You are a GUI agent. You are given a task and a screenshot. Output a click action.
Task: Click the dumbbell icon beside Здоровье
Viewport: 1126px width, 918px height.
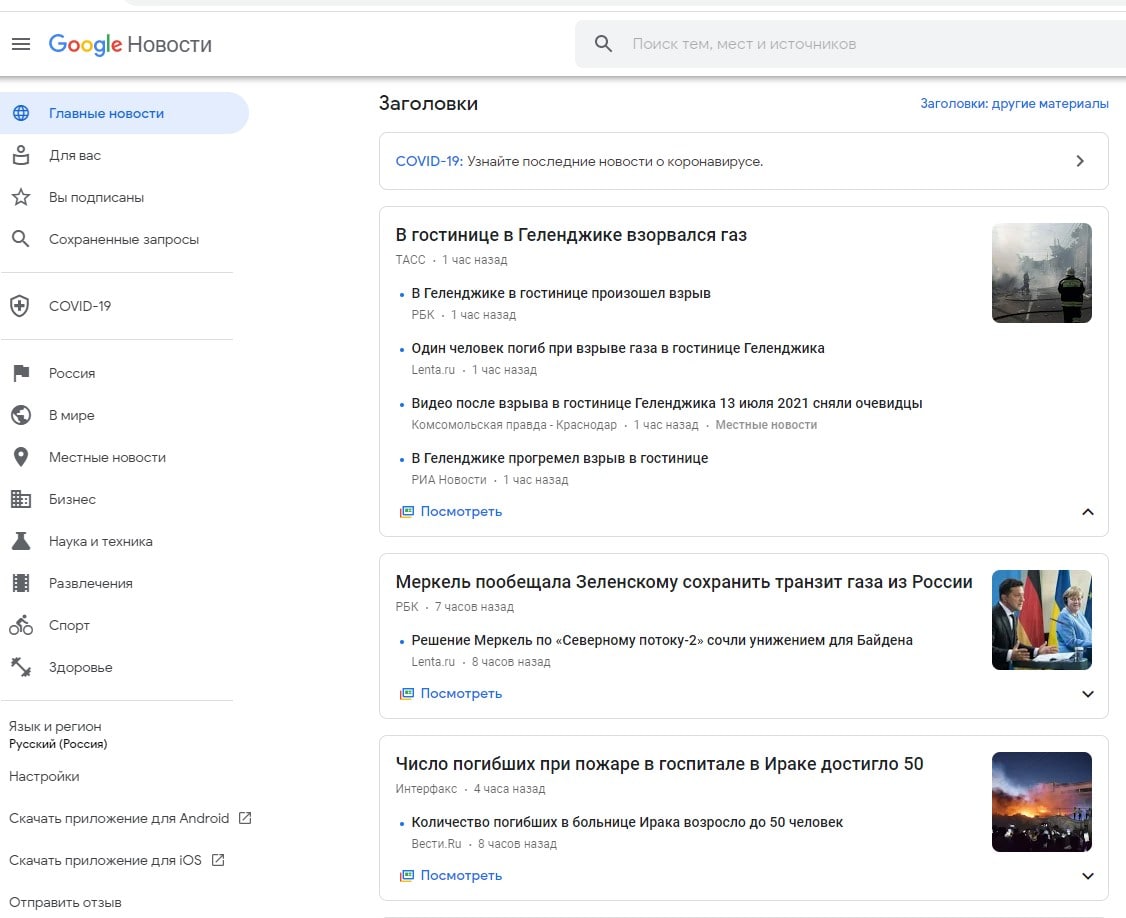pyautogui.click(x=21, y=667)
